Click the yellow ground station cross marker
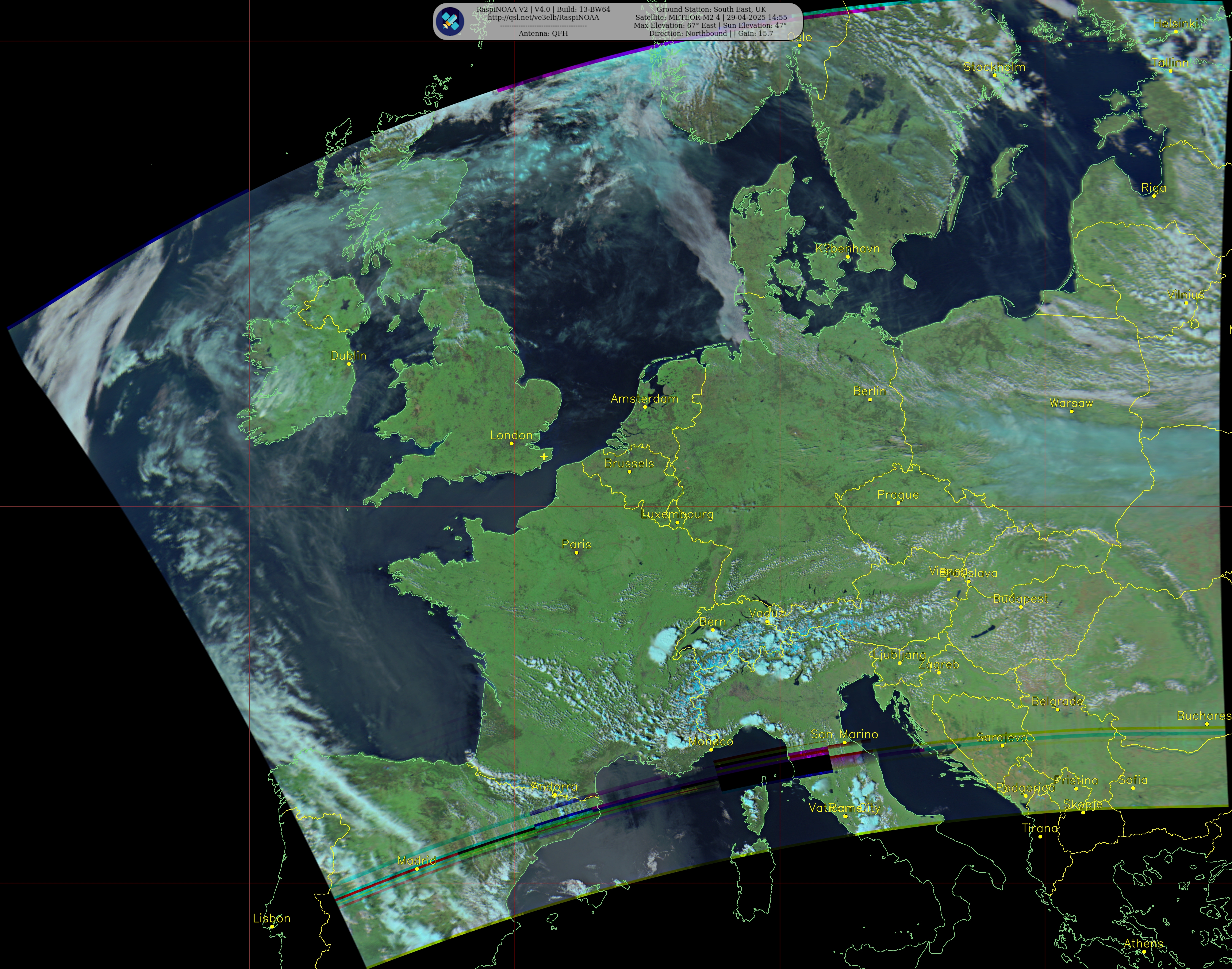 point(544,456)
